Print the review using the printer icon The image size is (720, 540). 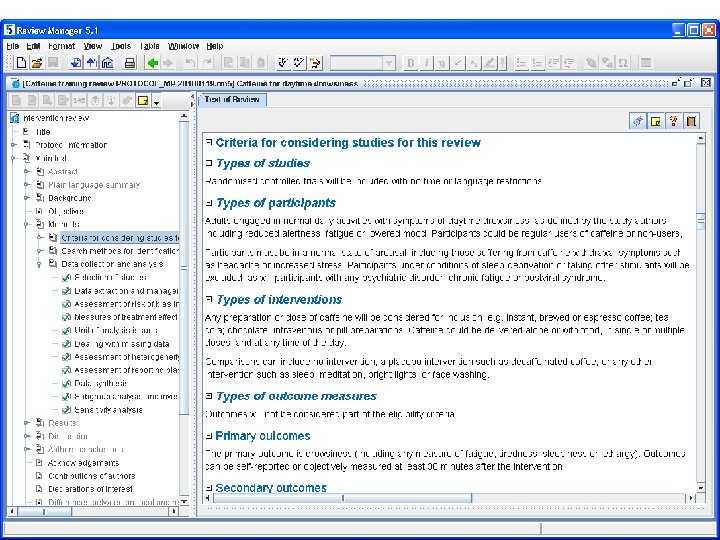[130, 63]
